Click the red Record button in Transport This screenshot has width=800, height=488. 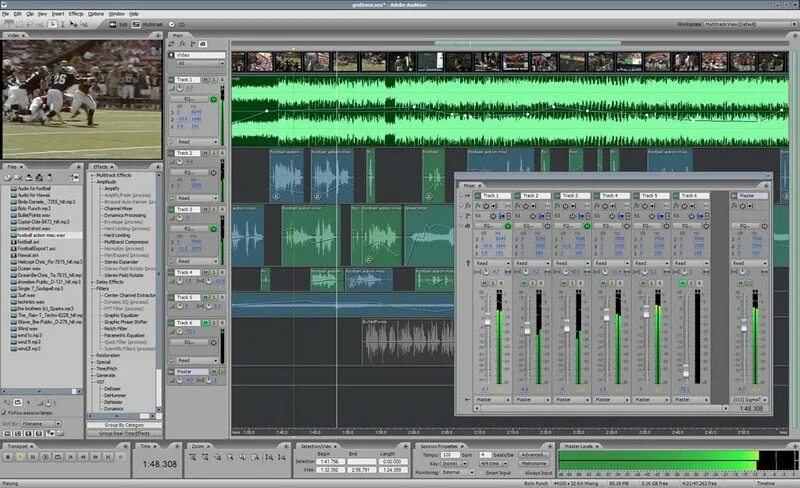(120, 457)
